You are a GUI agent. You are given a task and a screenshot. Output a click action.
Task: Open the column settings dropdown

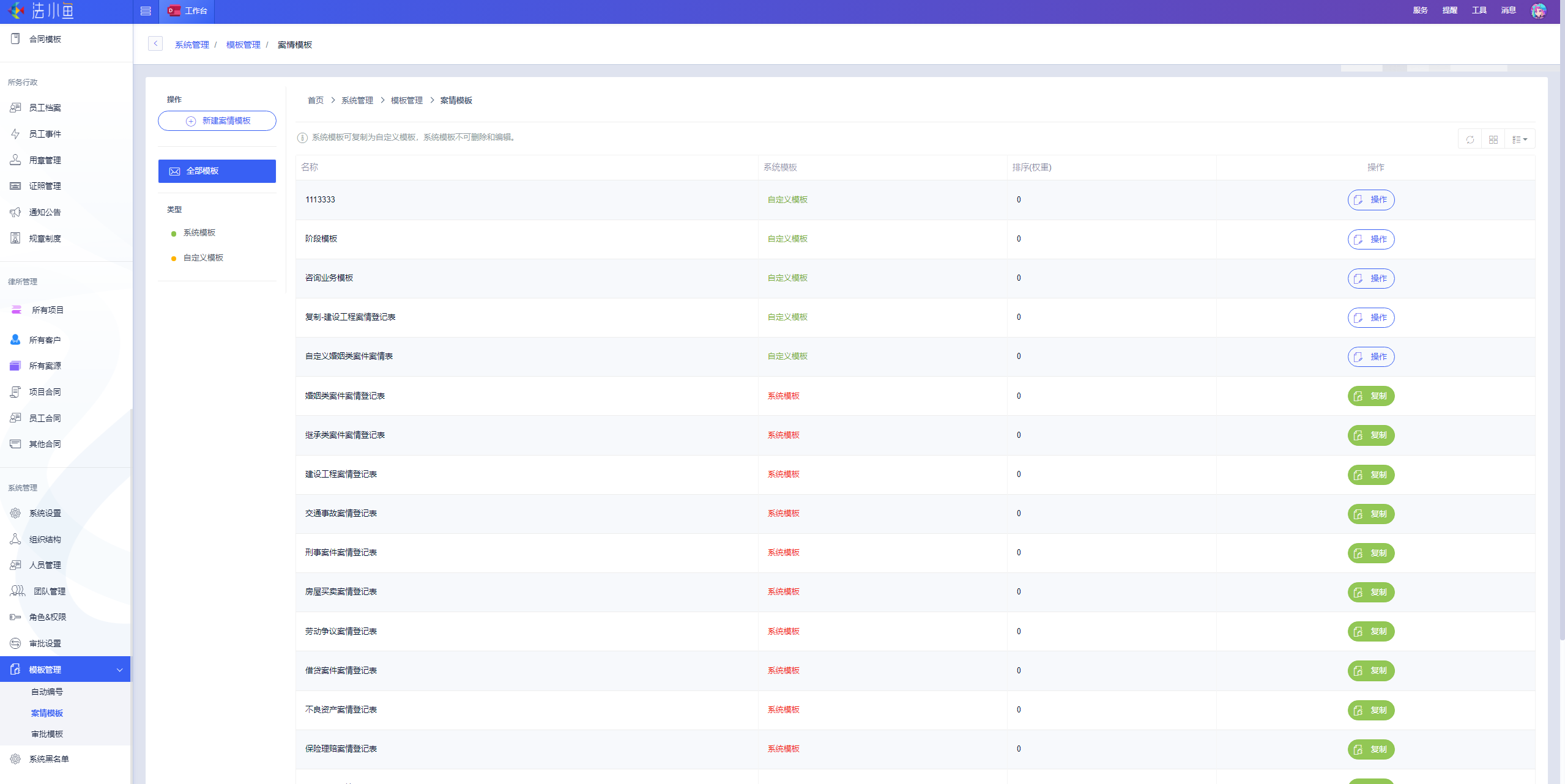pos(1519,139)
